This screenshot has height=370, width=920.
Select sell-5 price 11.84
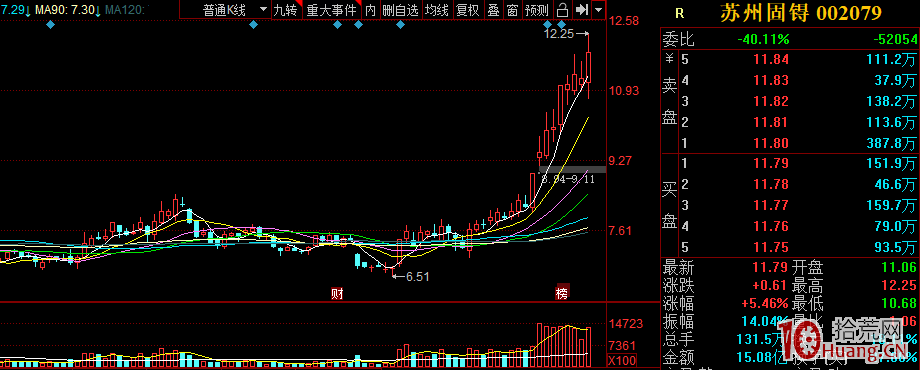[x=771, y=59]
